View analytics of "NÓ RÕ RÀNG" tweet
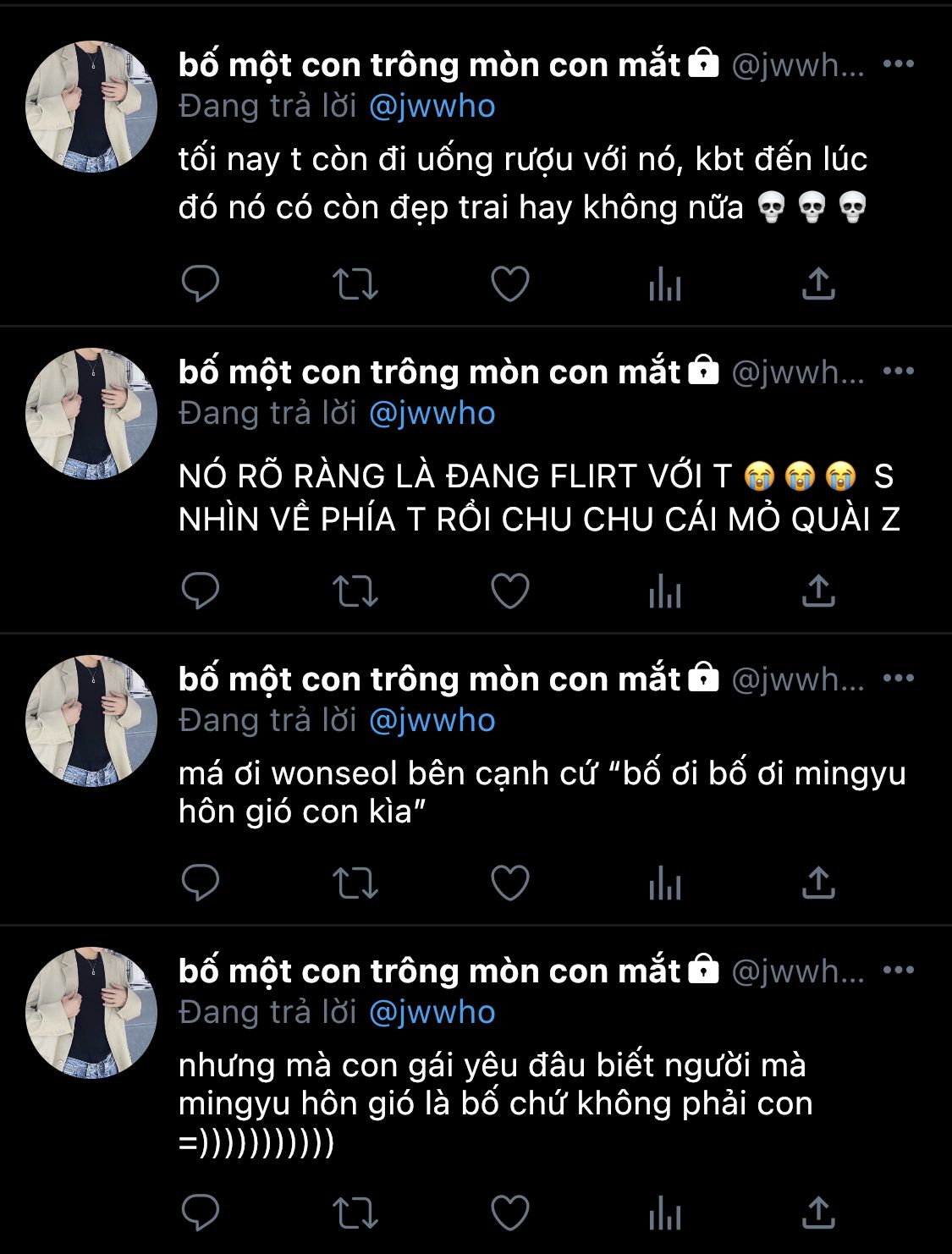952x1254 pixels. click(x=665, y=591)
